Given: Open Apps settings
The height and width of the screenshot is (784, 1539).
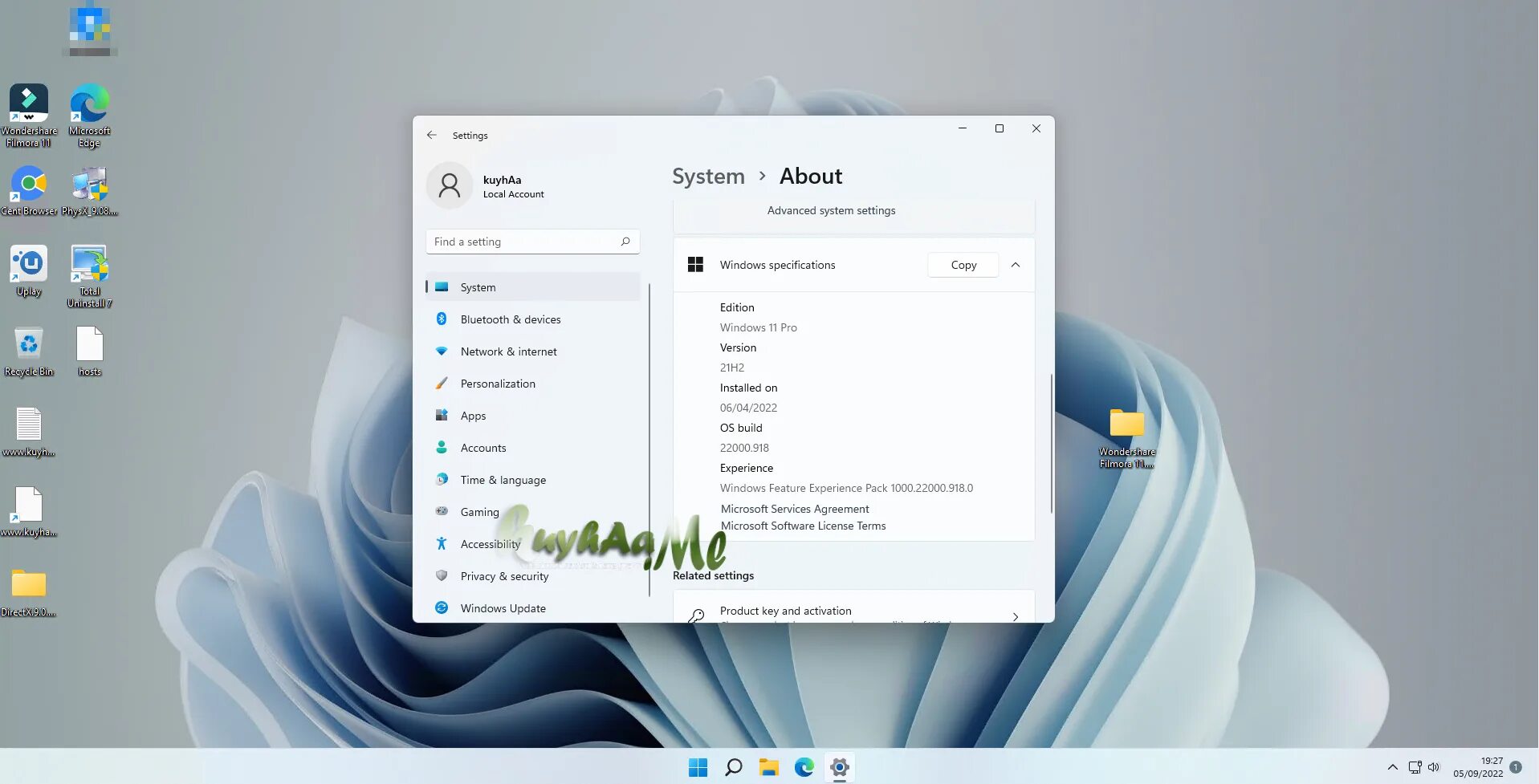Looking at the screenshot, I should point(533,416).
